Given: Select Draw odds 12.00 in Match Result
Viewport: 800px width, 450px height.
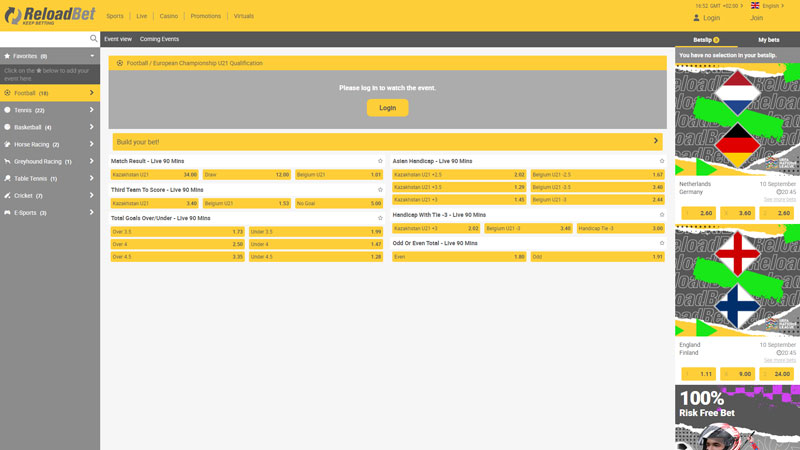Looking at the screenshot, I should (247, 175).
